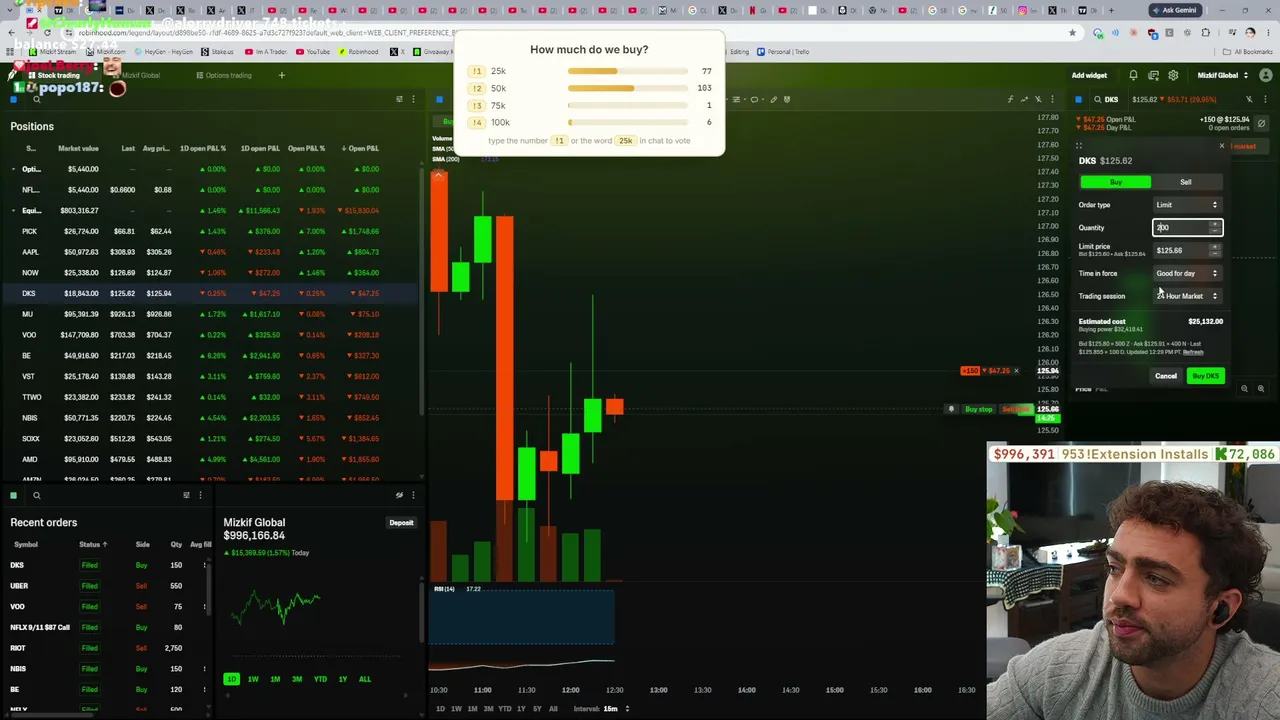Click the flatten position icon beside open orders
This screenshot has width=1280, height=720.
1261,123
